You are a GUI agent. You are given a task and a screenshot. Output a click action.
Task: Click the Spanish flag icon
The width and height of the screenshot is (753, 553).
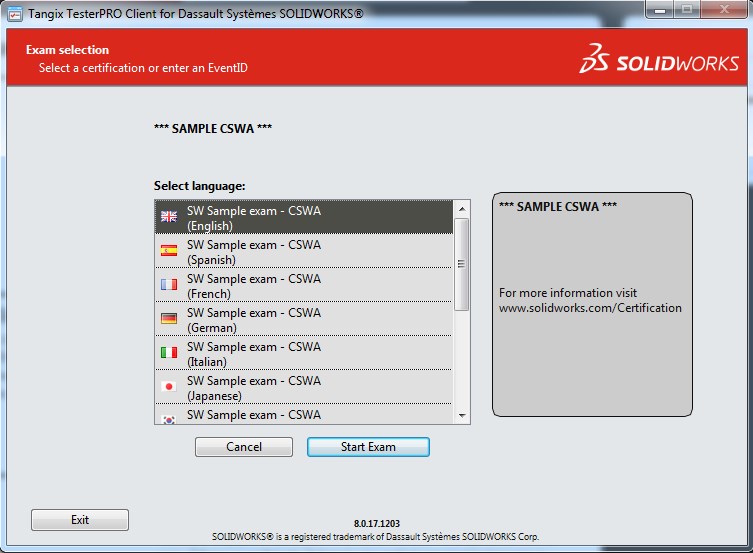click(x=169, y=250)
